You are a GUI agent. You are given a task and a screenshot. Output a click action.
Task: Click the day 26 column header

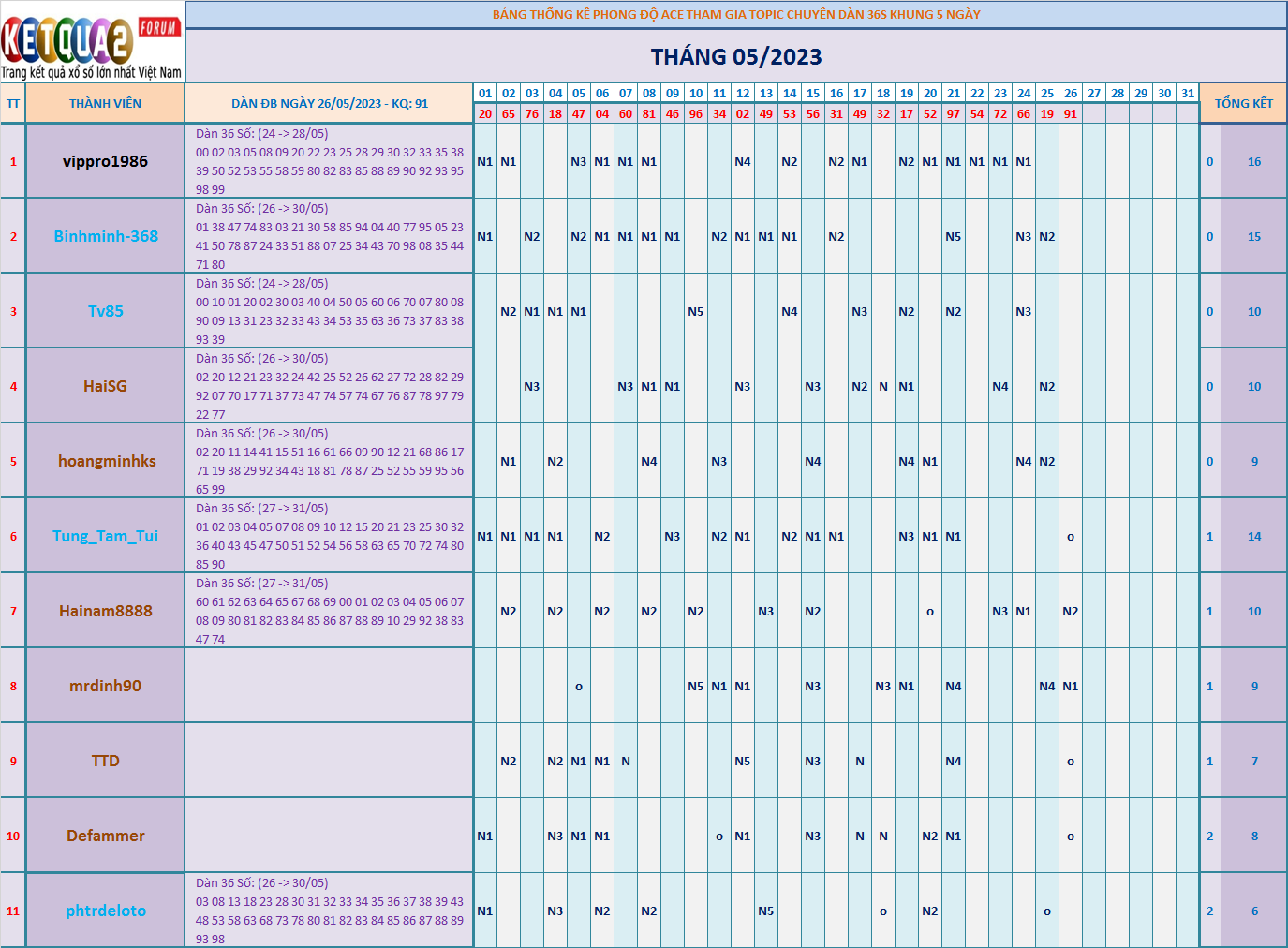point(1071,94)
